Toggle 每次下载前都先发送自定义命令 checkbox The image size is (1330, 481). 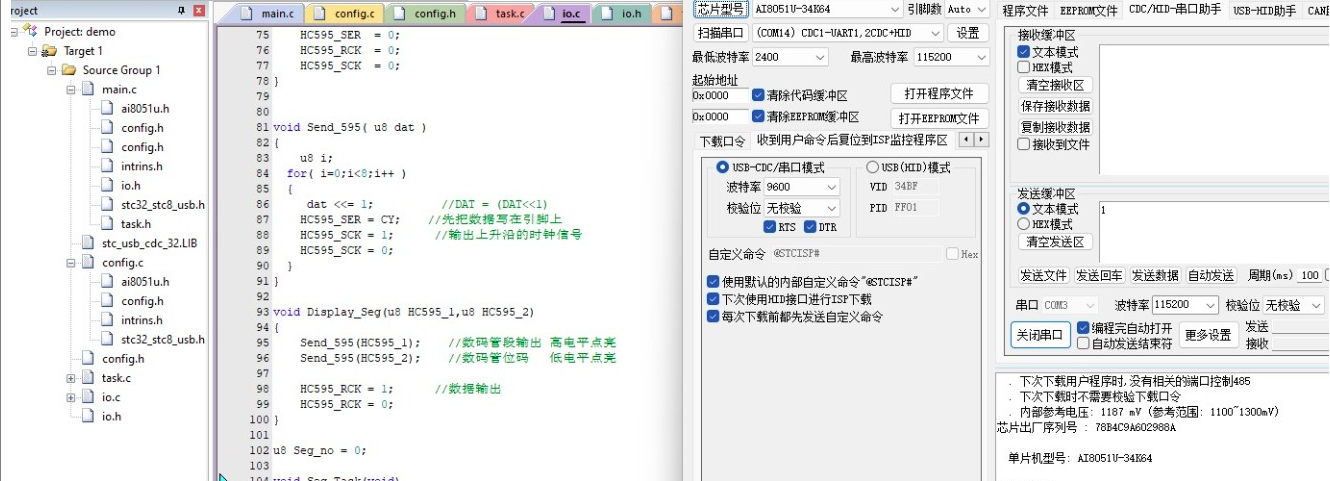point(713,317)
